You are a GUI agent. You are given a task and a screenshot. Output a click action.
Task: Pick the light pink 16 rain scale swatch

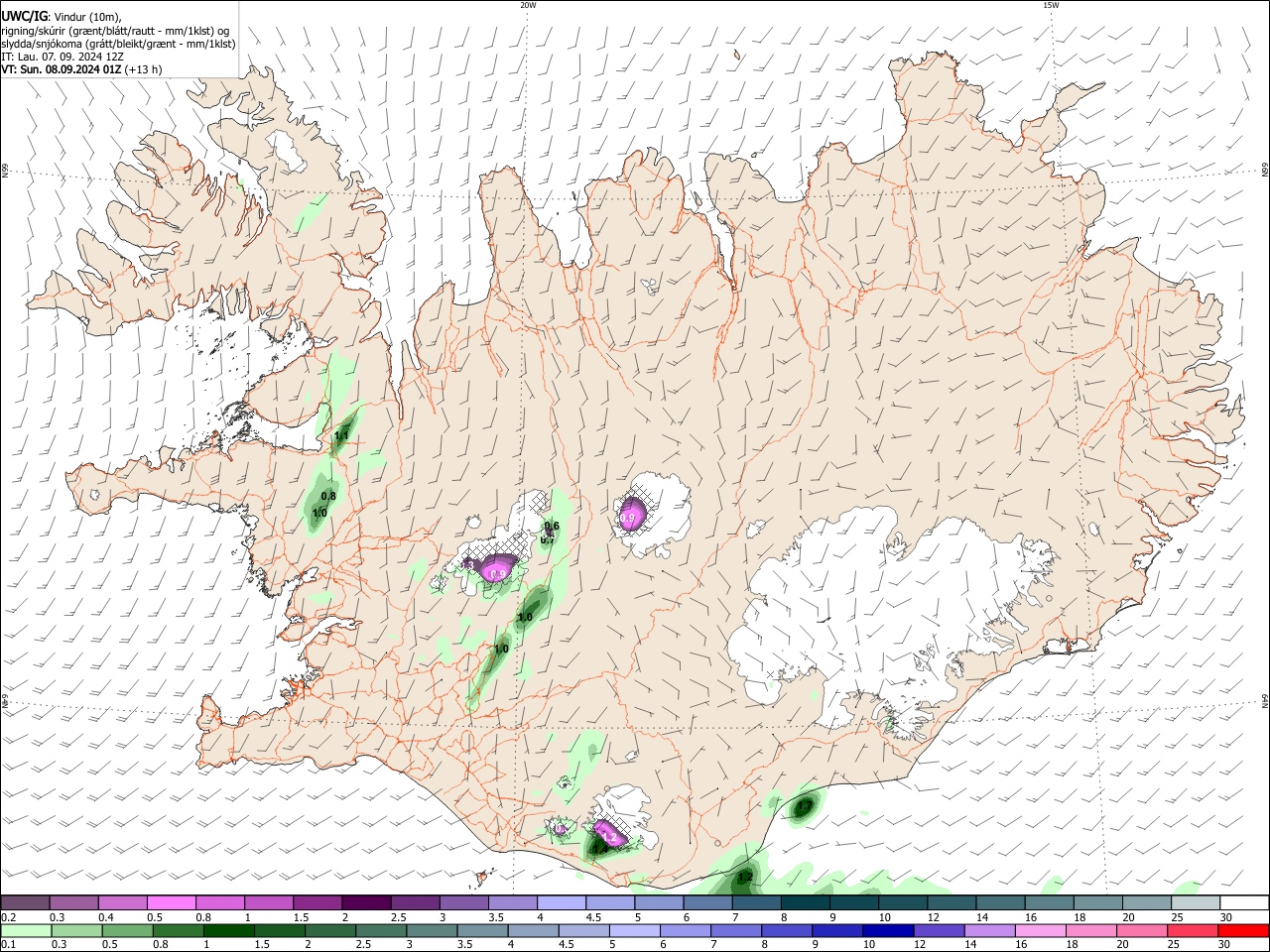click(1041, 930)
